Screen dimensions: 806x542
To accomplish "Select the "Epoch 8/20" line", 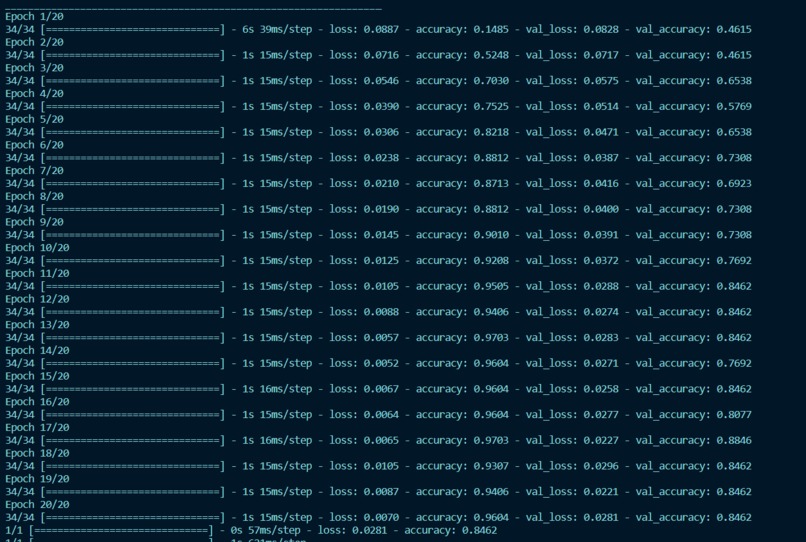I will click(x=34, y=196).
